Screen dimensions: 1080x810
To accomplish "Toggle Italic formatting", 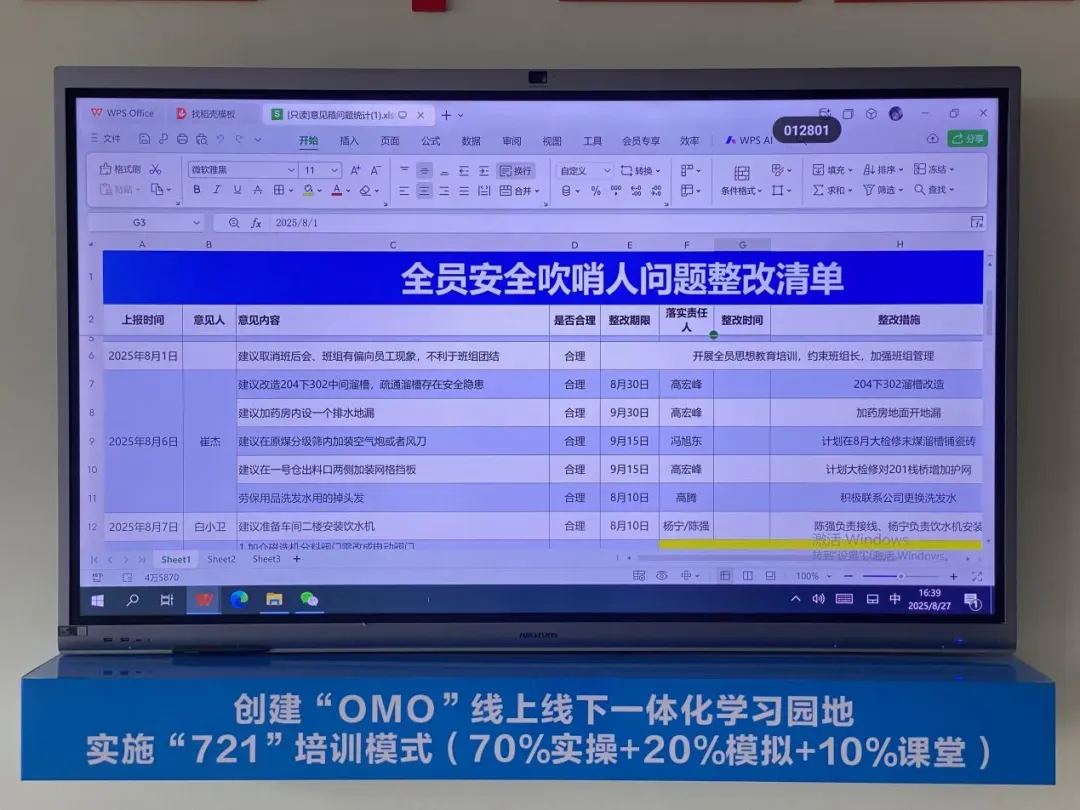I will click(x=216, y=190).
